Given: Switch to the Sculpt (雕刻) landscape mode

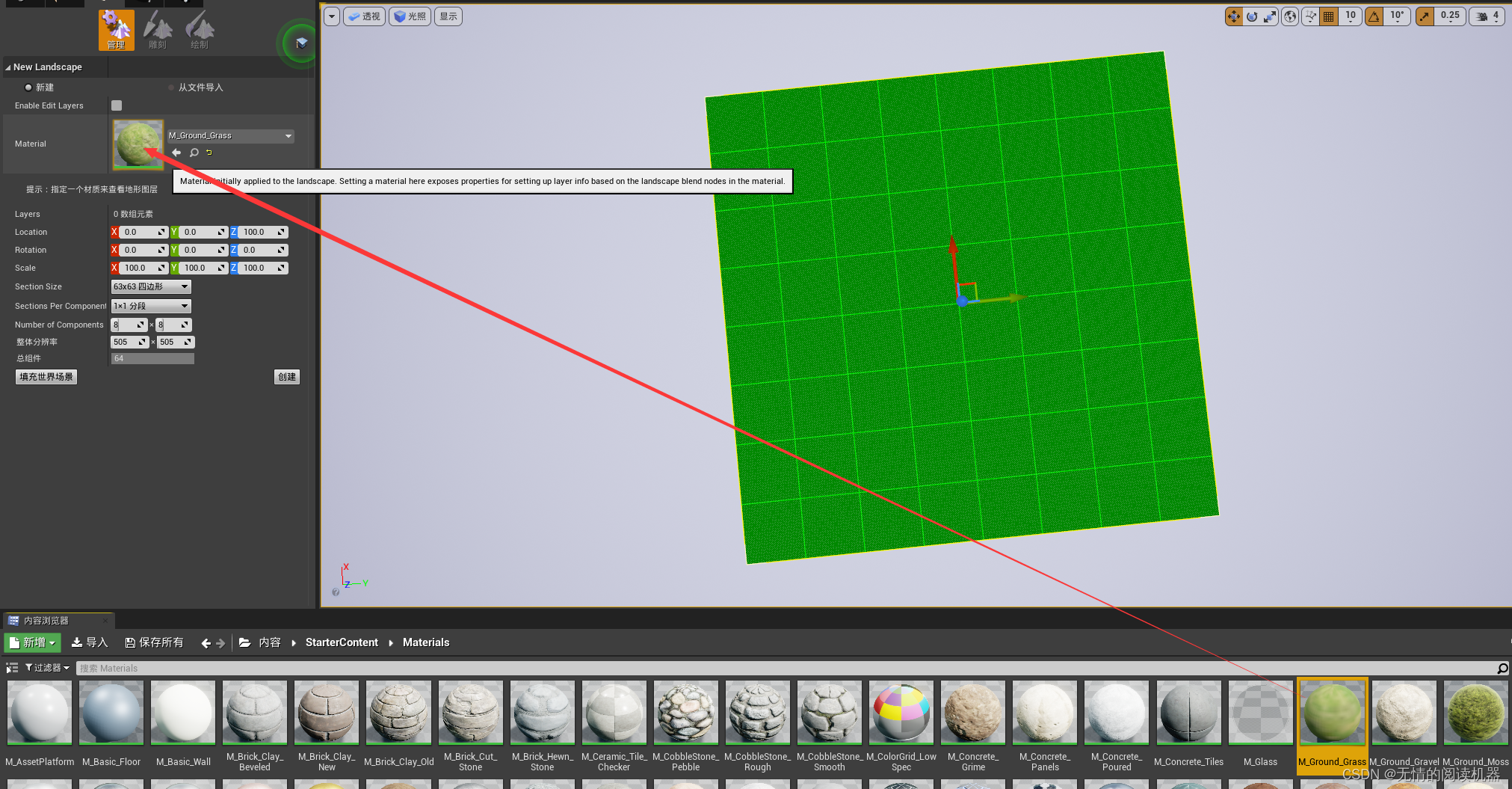Looking at the screenshot, I should [x=158, y=30].
